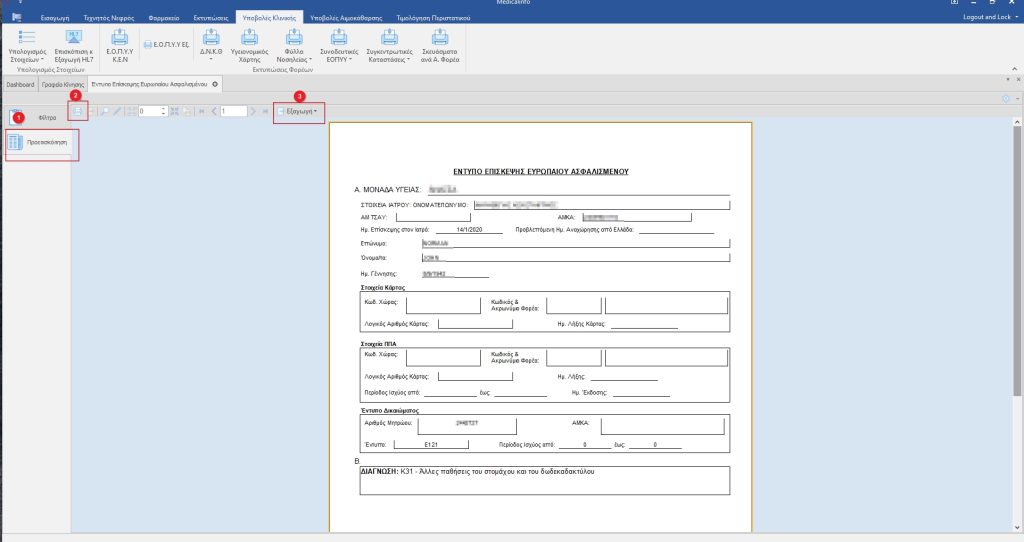Open the Εξαγωγή export dropdown
This screenshot has height=542, width=1024.
click(x=299, y=111)
